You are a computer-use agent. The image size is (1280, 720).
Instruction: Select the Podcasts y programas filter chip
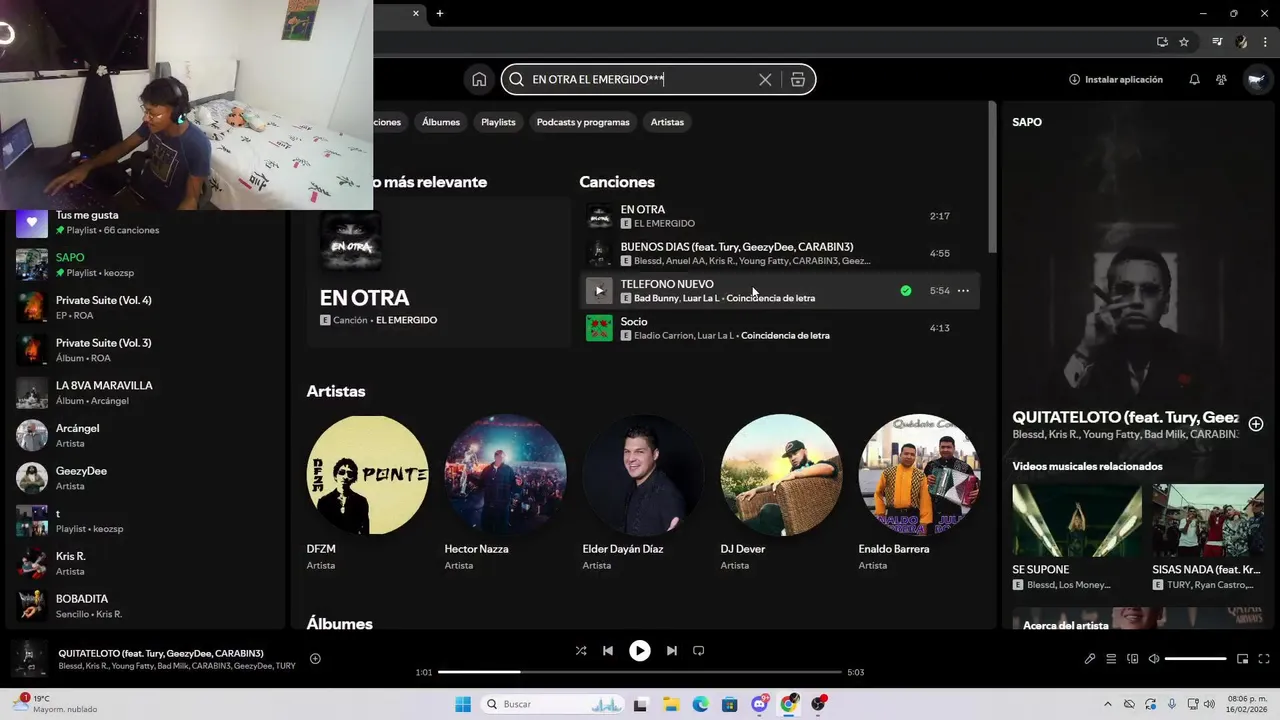pos(583,122)
